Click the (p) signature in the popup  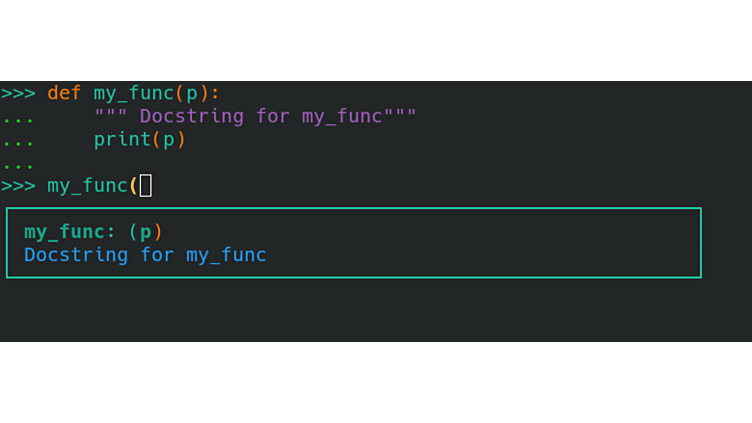(x=145, y=232)
